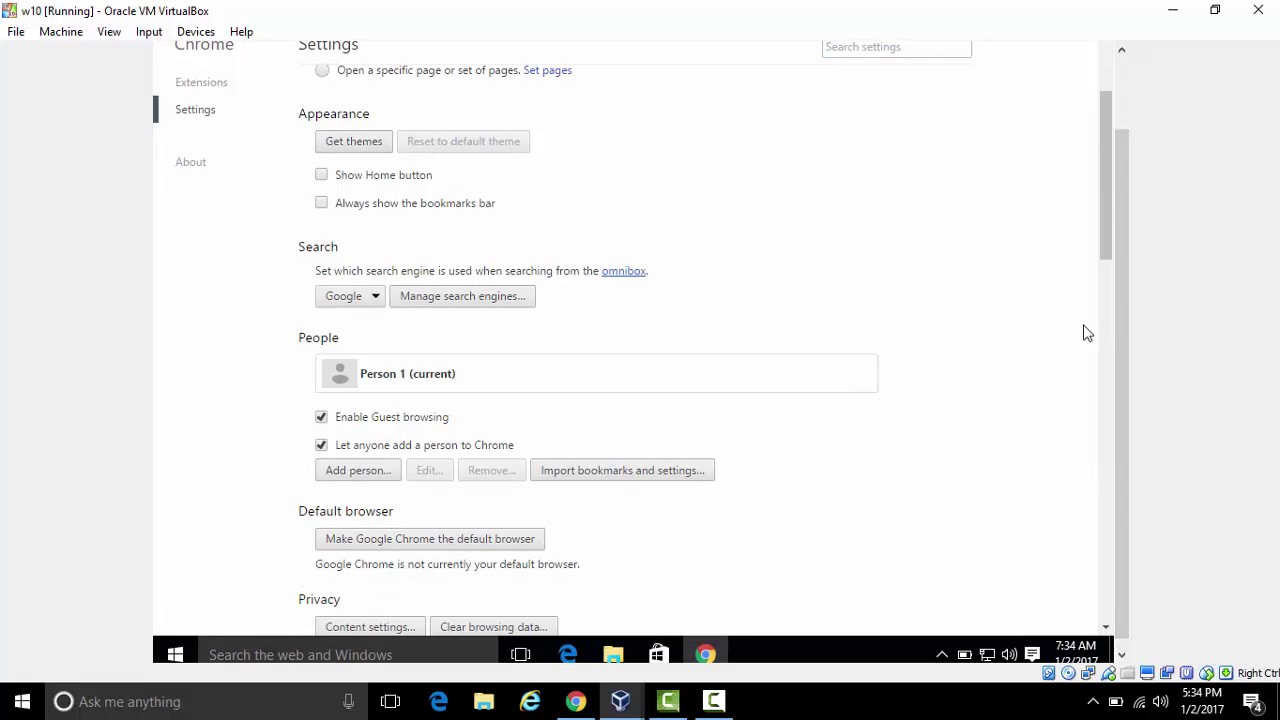
Task: Click the VirtualBox keyboard capture indicator
Action: click(1226, 673)
